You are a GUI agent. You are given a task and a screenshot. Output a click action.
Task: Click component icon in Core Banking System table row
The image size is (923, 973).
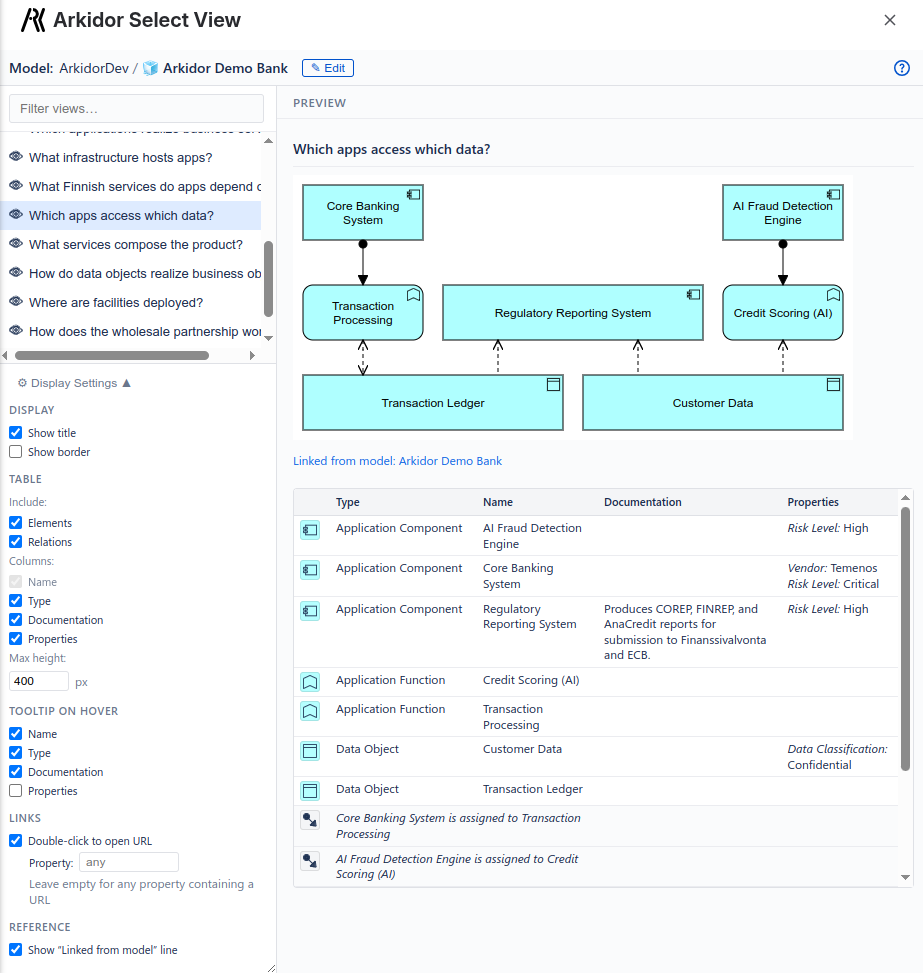(x=310, y=570)
